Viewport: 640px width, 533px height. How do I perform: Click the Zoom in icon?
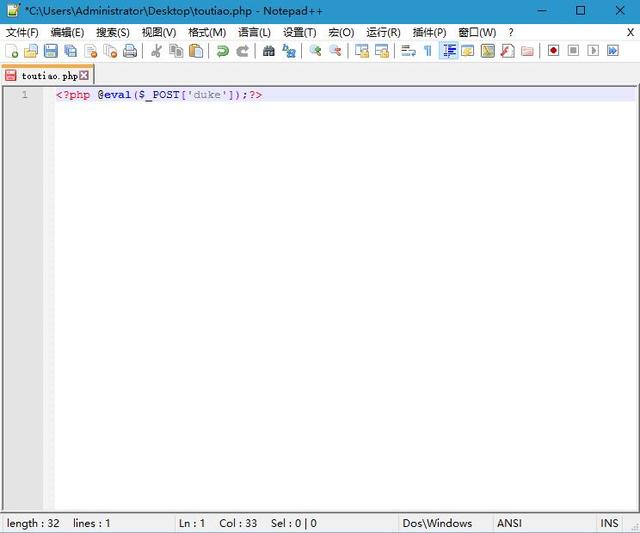pyautogui.click(x=315, y=51)
